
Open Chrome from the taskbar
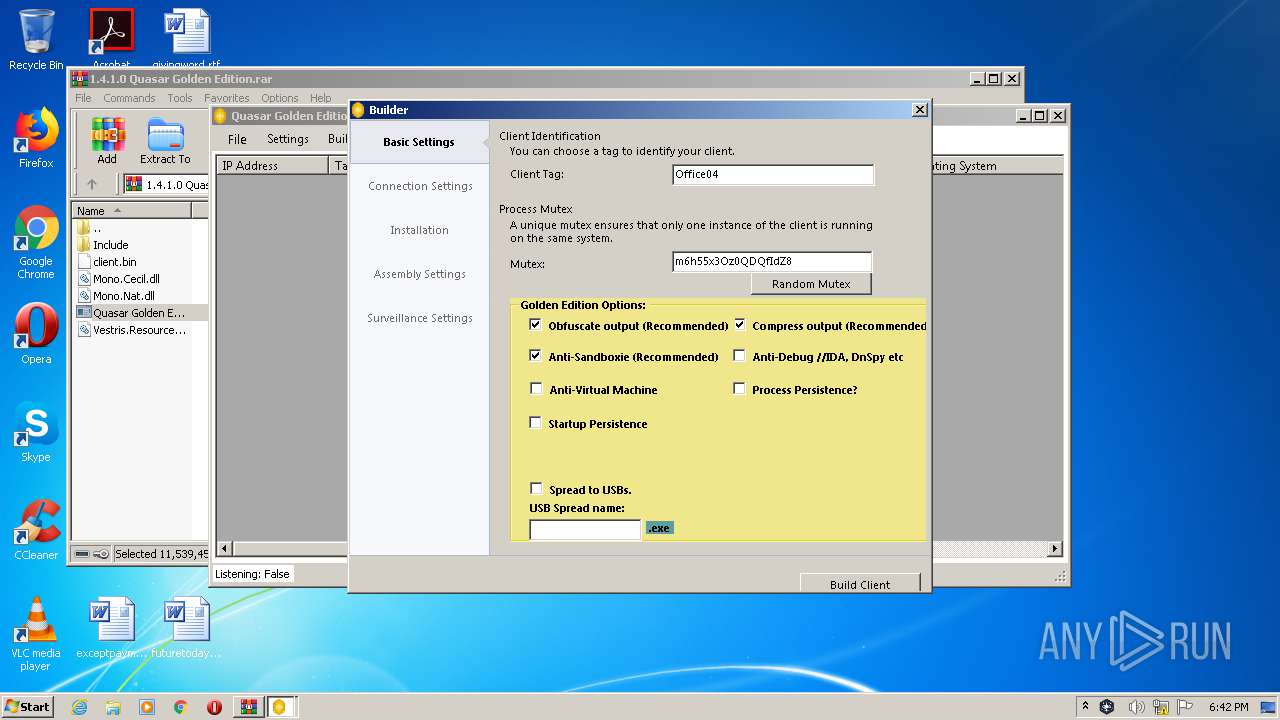pyautogui.click(x=181, y=707)
